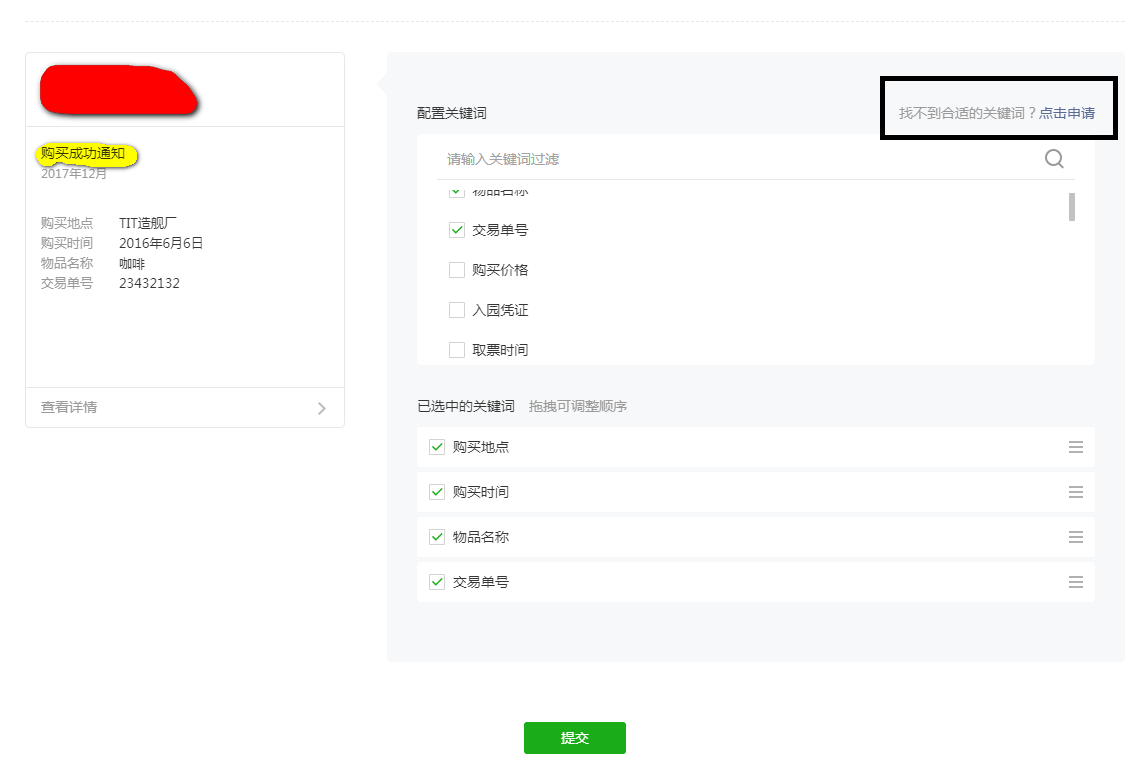Click the 购买成功通知 template title

pyautogui.click(x=83, y=154)
